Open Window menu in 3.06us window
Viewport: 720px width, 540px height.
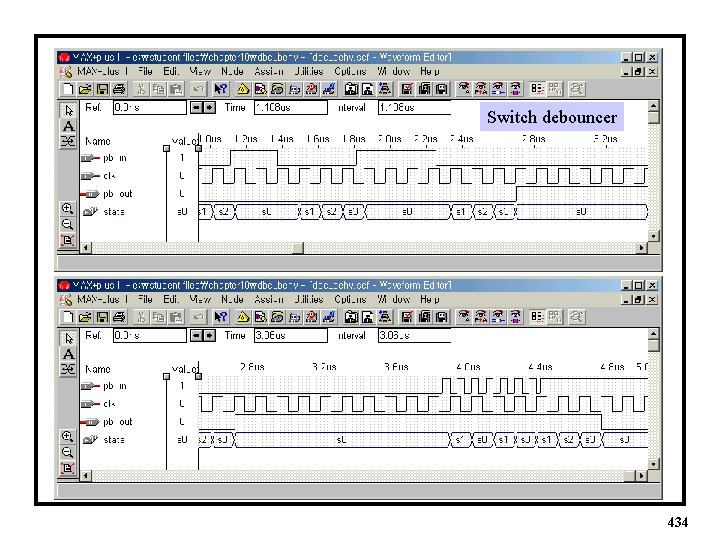click(x=394, y=299)
